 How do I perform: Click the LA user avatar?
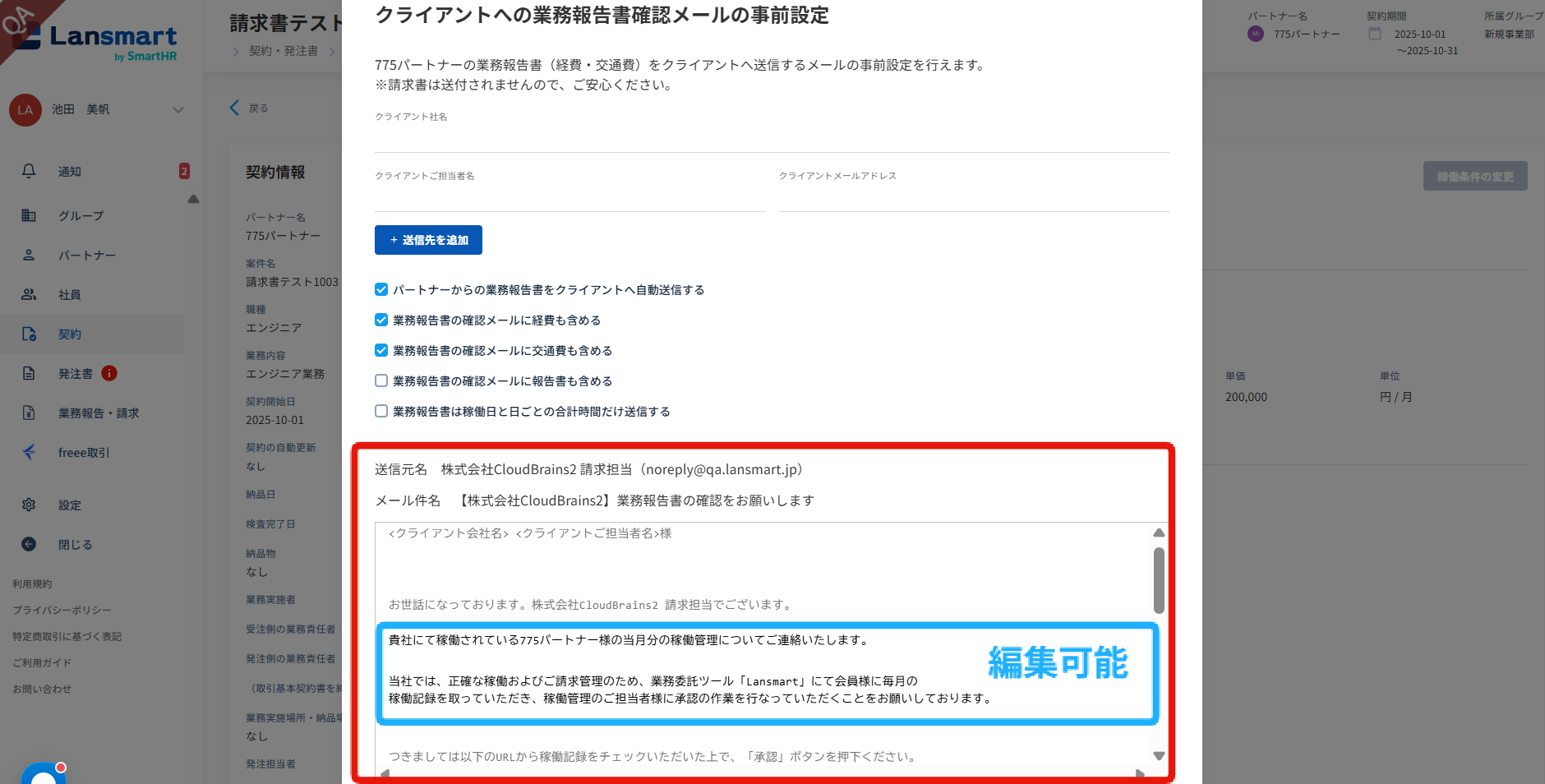25,110
